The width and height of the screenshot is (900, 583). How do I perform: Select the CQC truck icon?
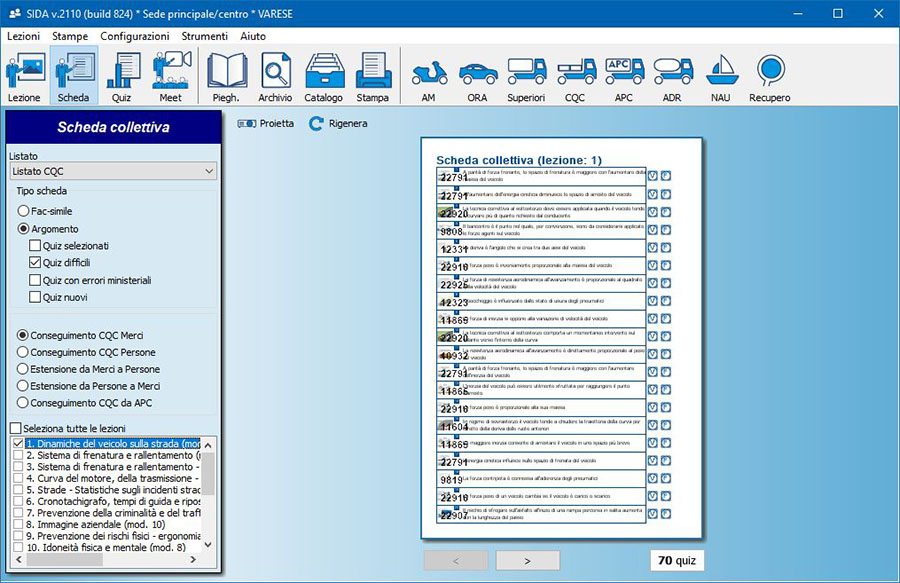coord(575,77)
